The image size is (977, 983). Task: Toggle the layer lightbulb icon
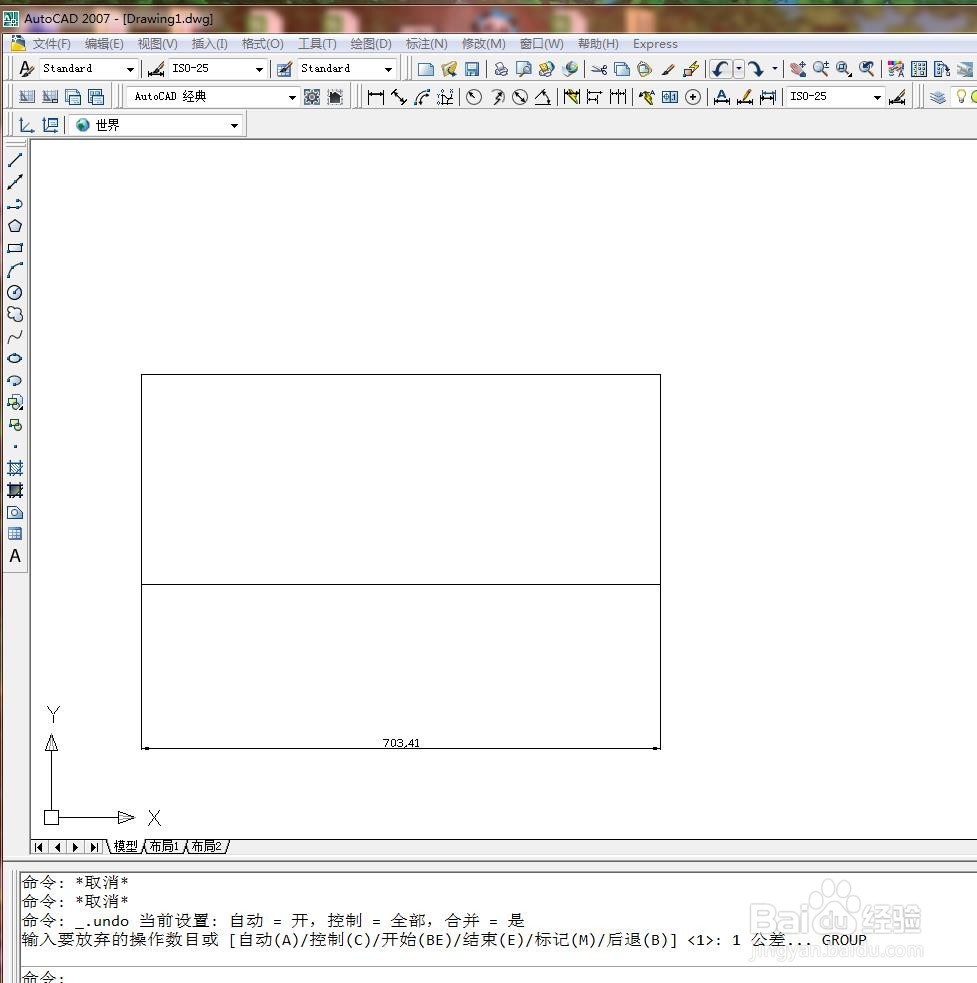click(961, 97)
